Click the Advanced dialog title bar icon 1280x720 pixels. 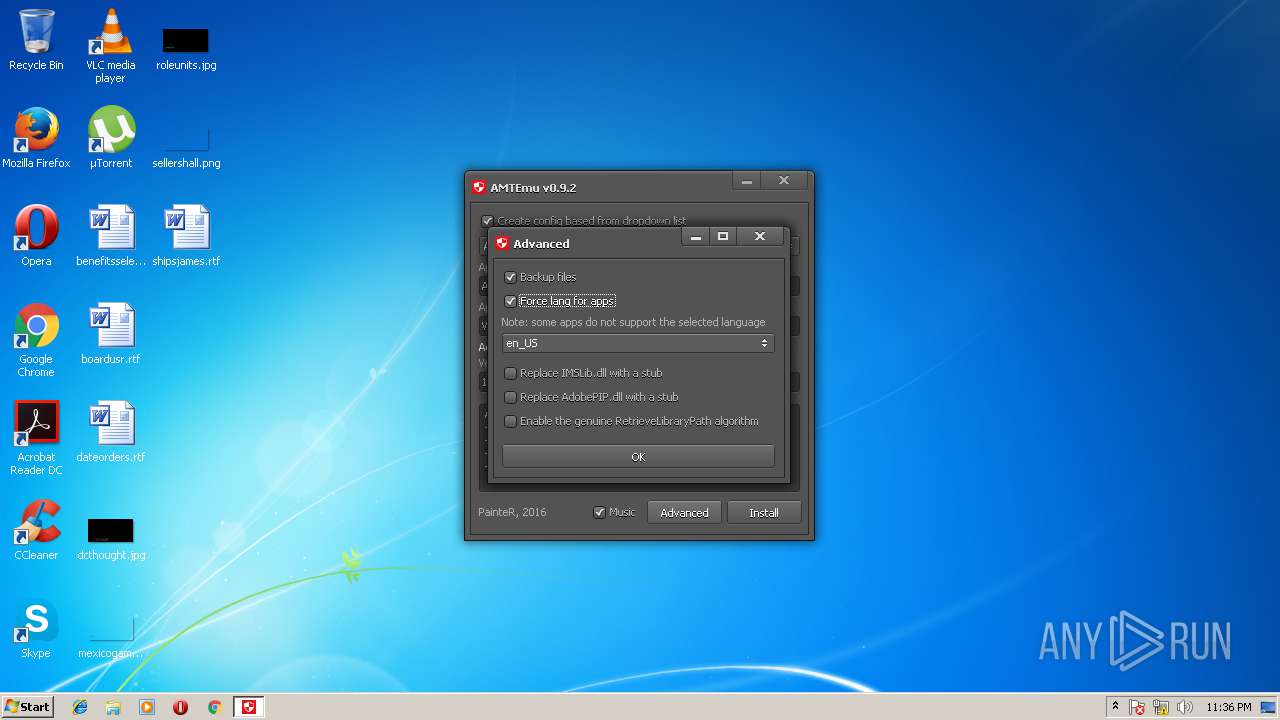point(502,243)
